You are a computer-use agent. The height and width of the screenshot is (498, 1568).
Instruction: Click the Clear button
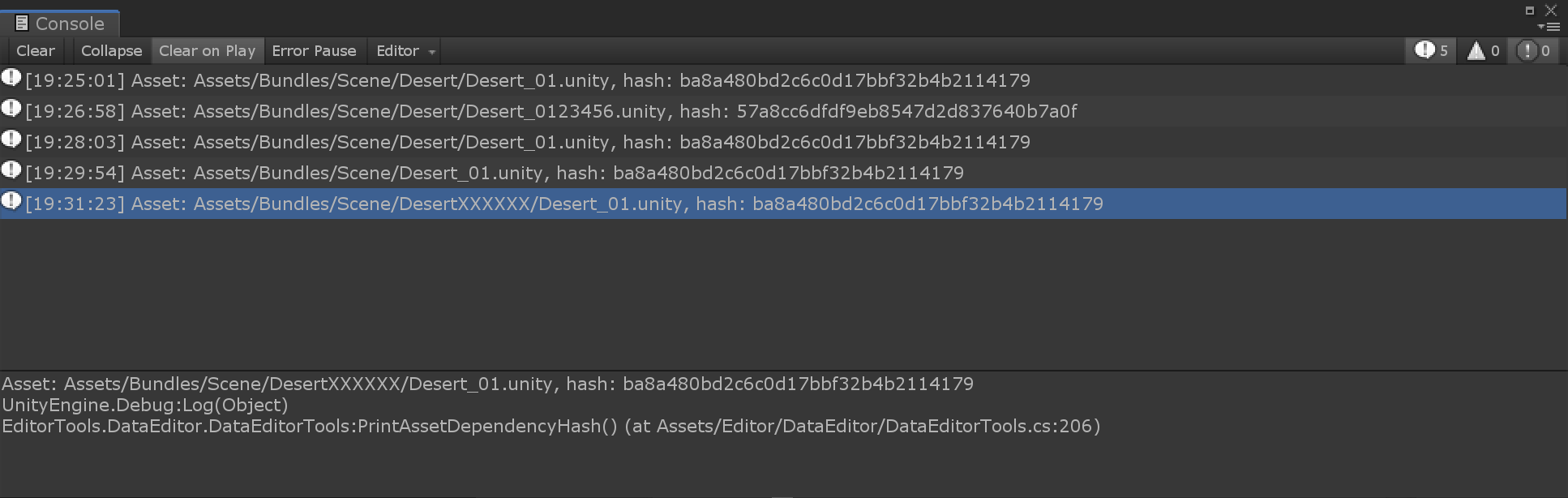36,50
